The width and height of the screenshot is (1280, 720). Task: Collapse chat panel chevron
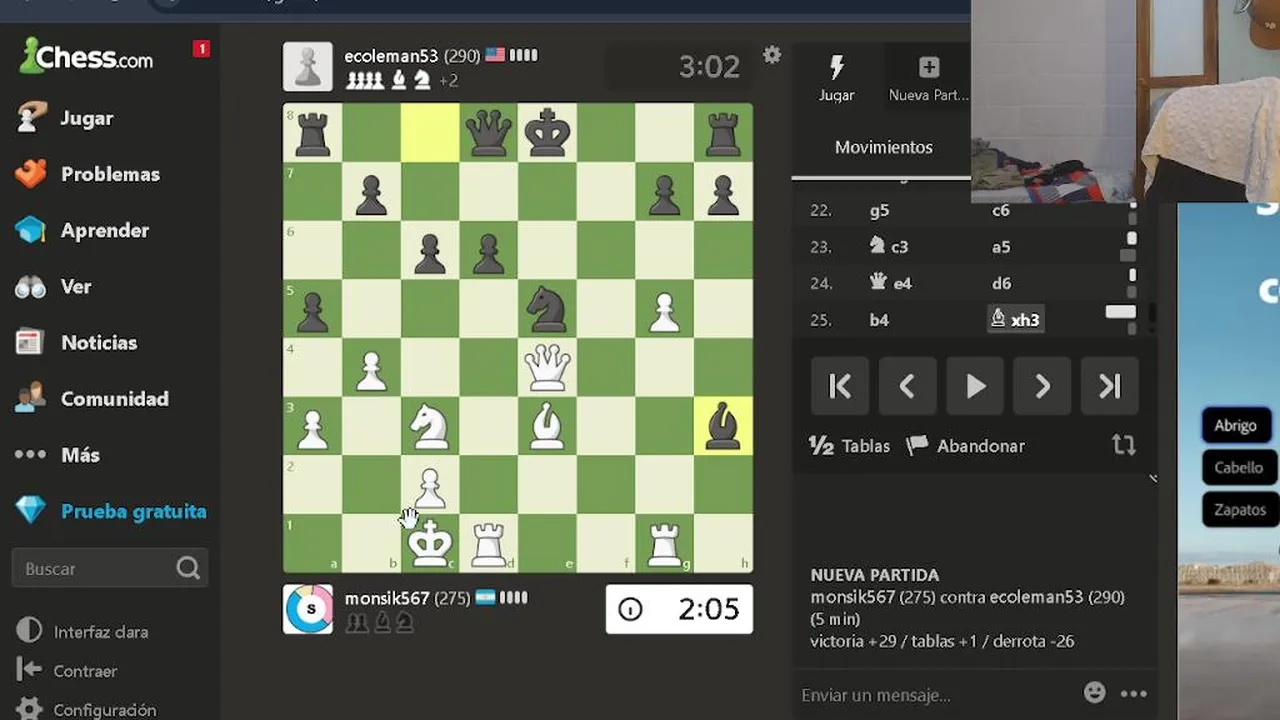1152,478
